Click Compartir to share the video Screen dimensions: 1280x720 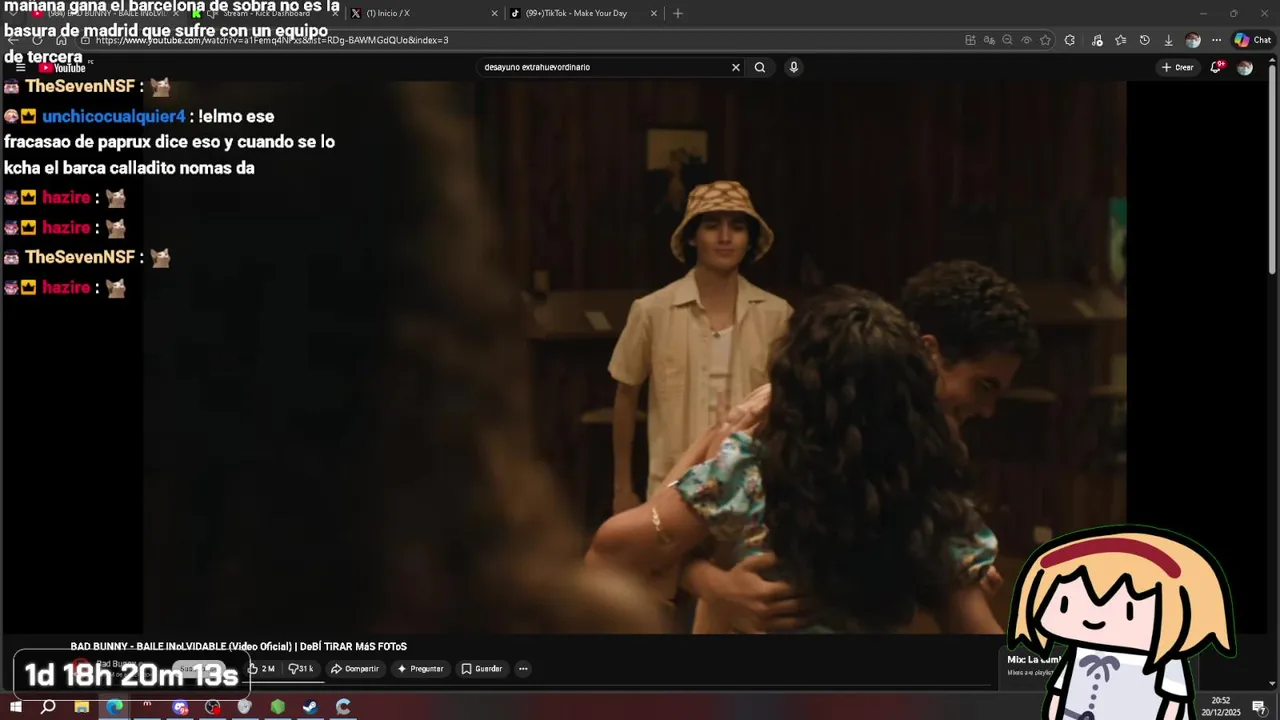coord(355,669)
